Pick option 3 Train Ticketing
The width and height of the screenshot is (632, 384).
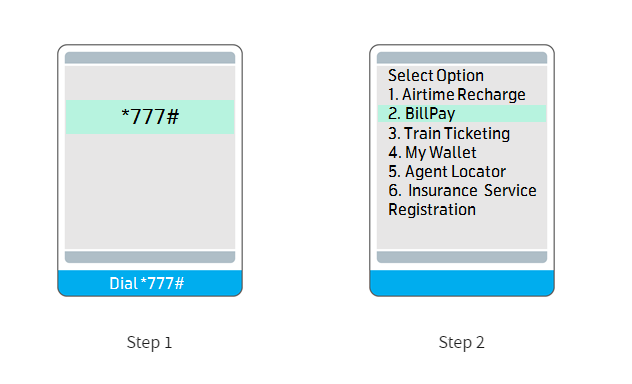tap(449, 133)
